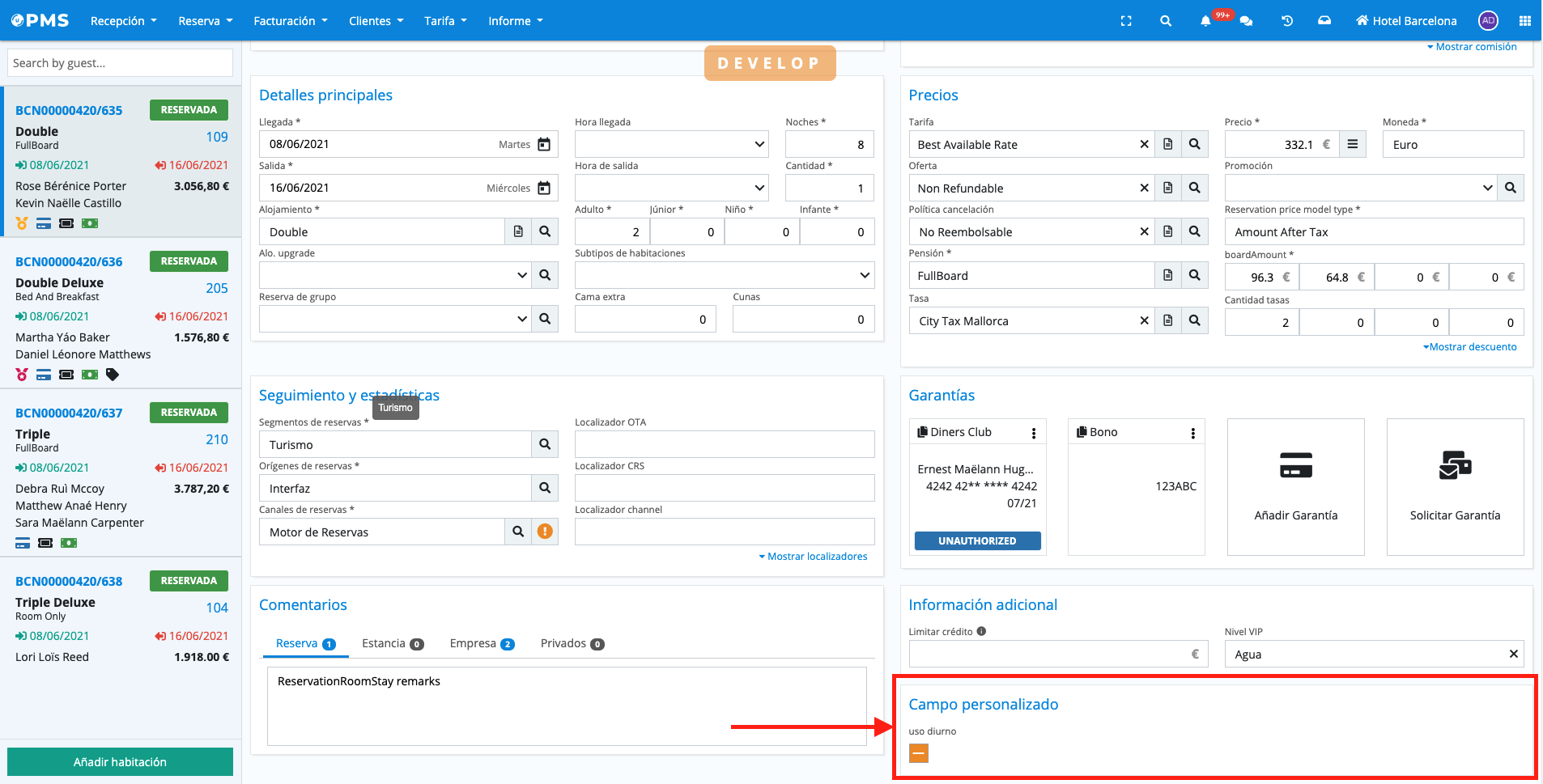
Task: Clear the Best Available Rate tarifa
Action: coord(1144,144)
